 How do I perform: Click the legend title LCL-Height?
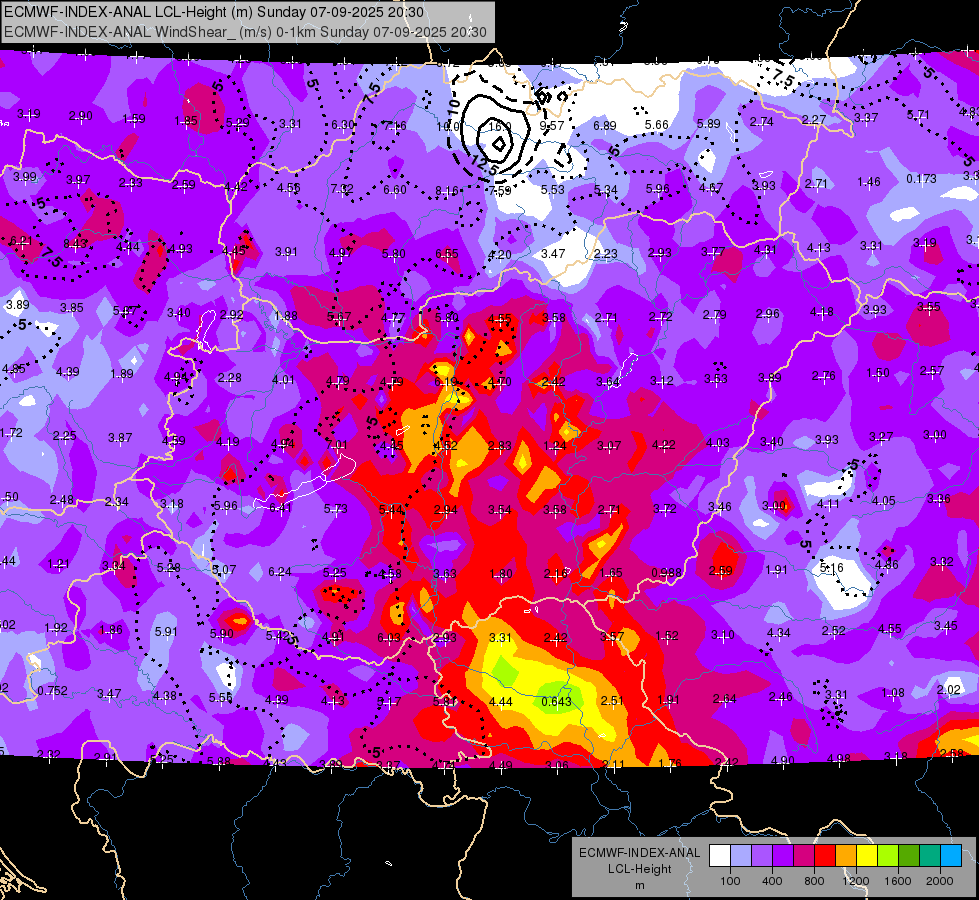tap(640, 869)
